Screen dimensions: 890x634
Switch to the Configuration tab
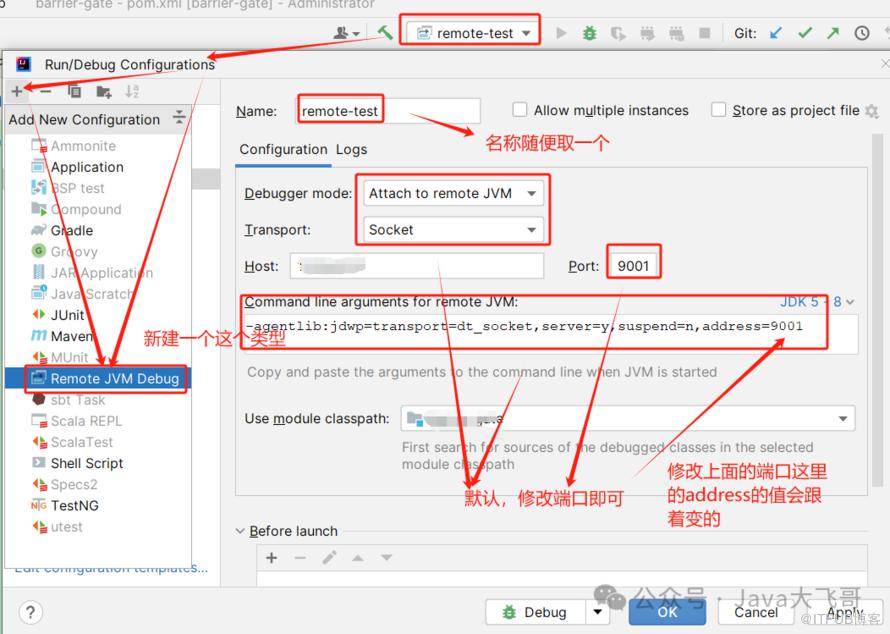[x=283, y=149]
